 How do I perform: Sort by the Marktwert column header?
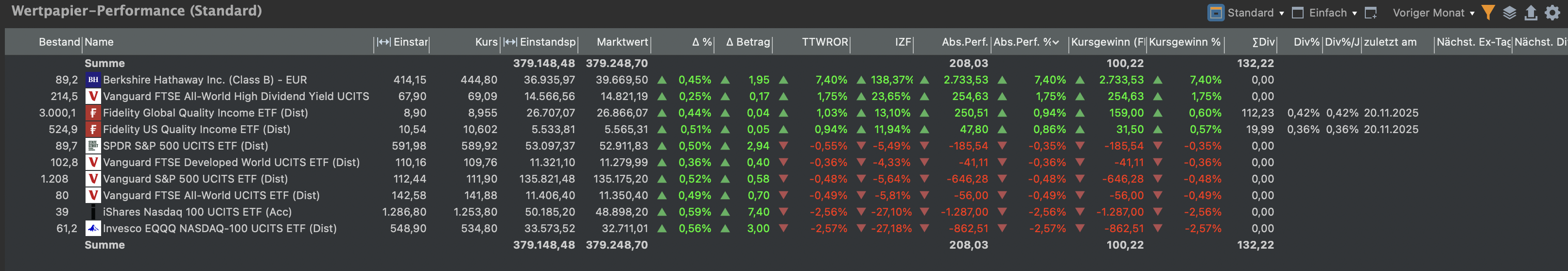(622, 42)
